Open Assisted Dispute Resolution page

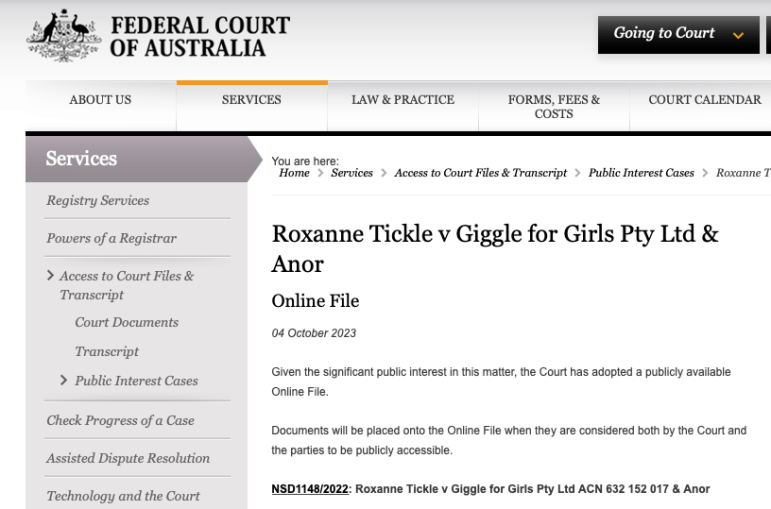point(128,459)
